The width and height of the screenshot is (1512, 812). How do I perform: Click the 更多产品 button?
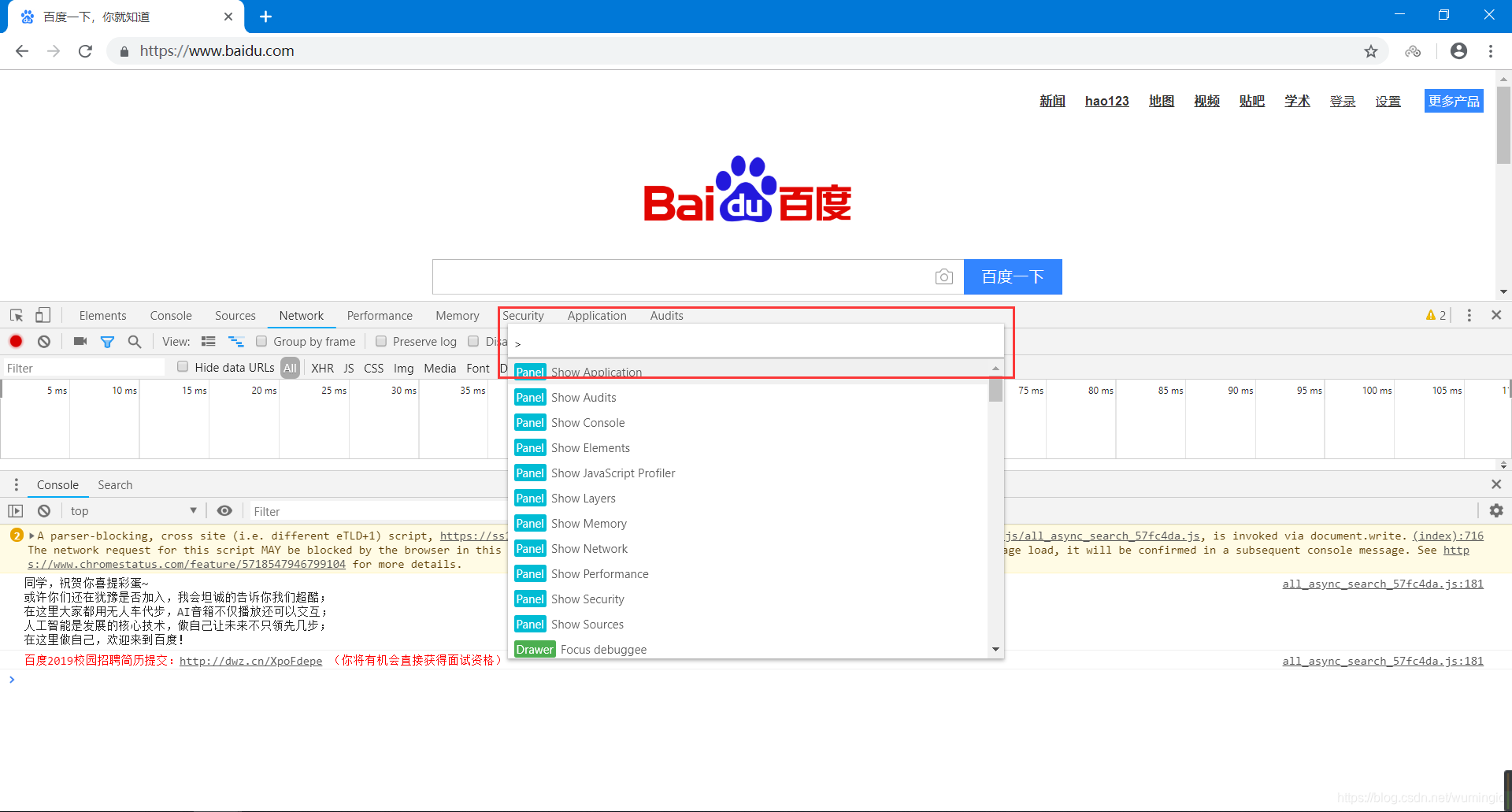1454,101
